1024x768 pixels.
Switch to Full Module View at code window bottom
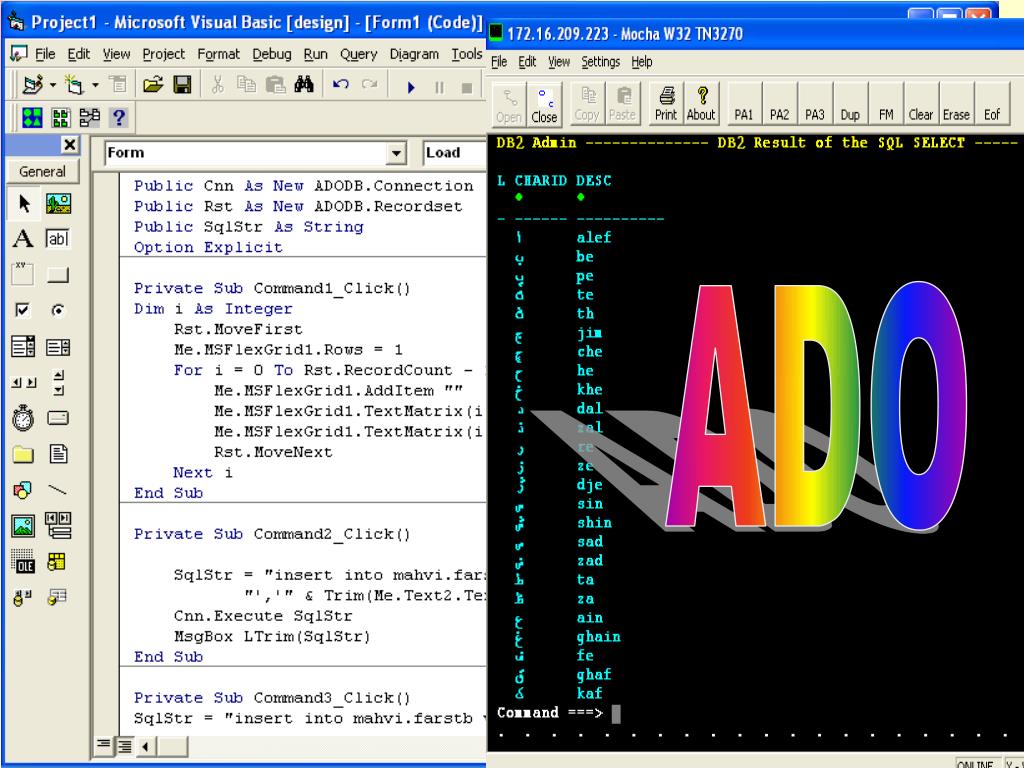[x=123, y=745]
